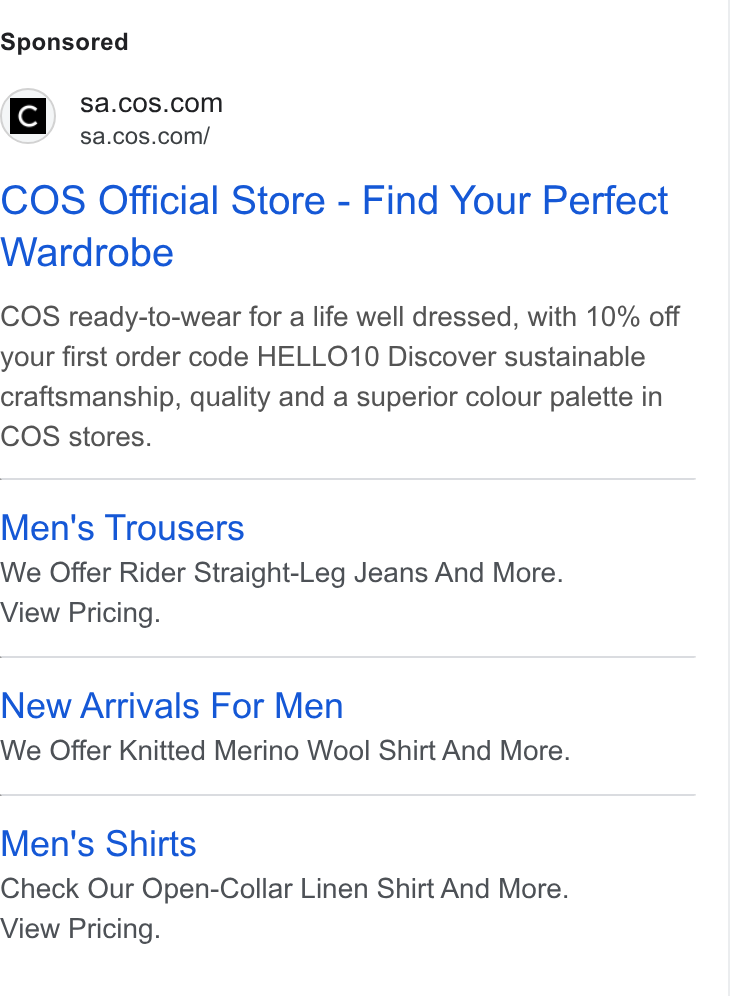Click the sa.cos.com site name
730x996 pixels.
(151, 103)
